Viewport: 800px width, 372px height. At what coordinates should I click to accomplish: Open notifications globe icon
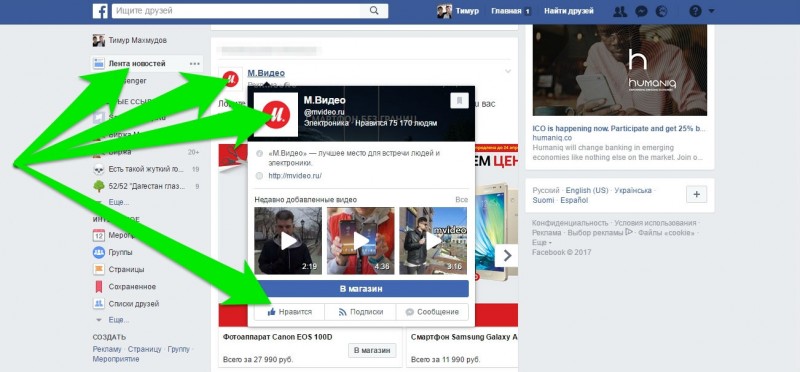click(x=662, y=11)
